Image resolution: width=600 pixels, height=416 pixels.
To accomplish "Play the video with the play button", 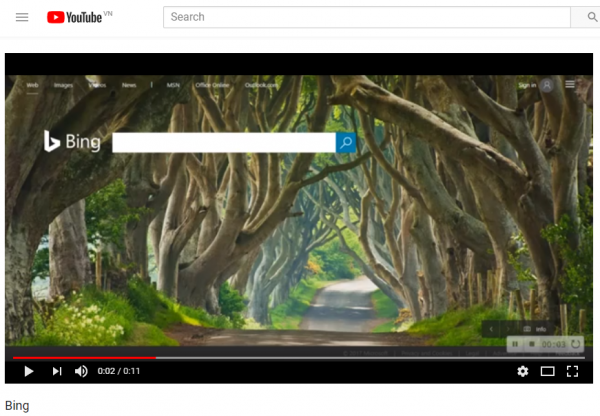I will [29, 371].
